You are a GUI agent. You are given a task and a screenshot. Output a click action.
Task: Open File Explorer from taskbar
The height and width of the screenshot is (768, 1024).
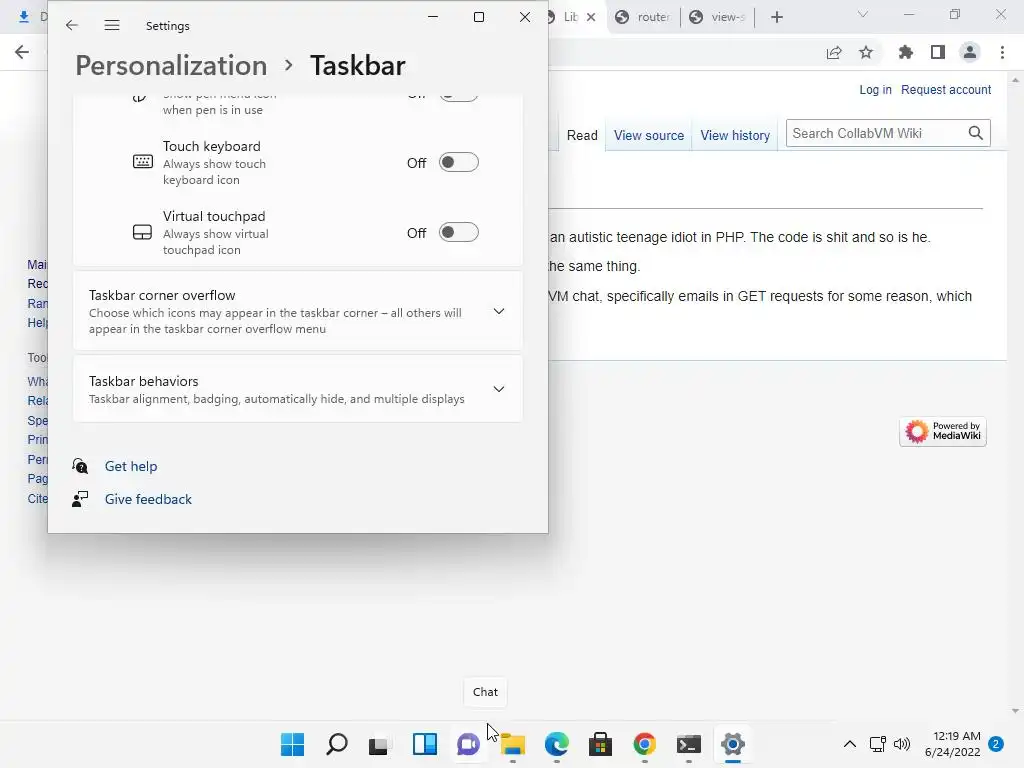coord(513,744)
